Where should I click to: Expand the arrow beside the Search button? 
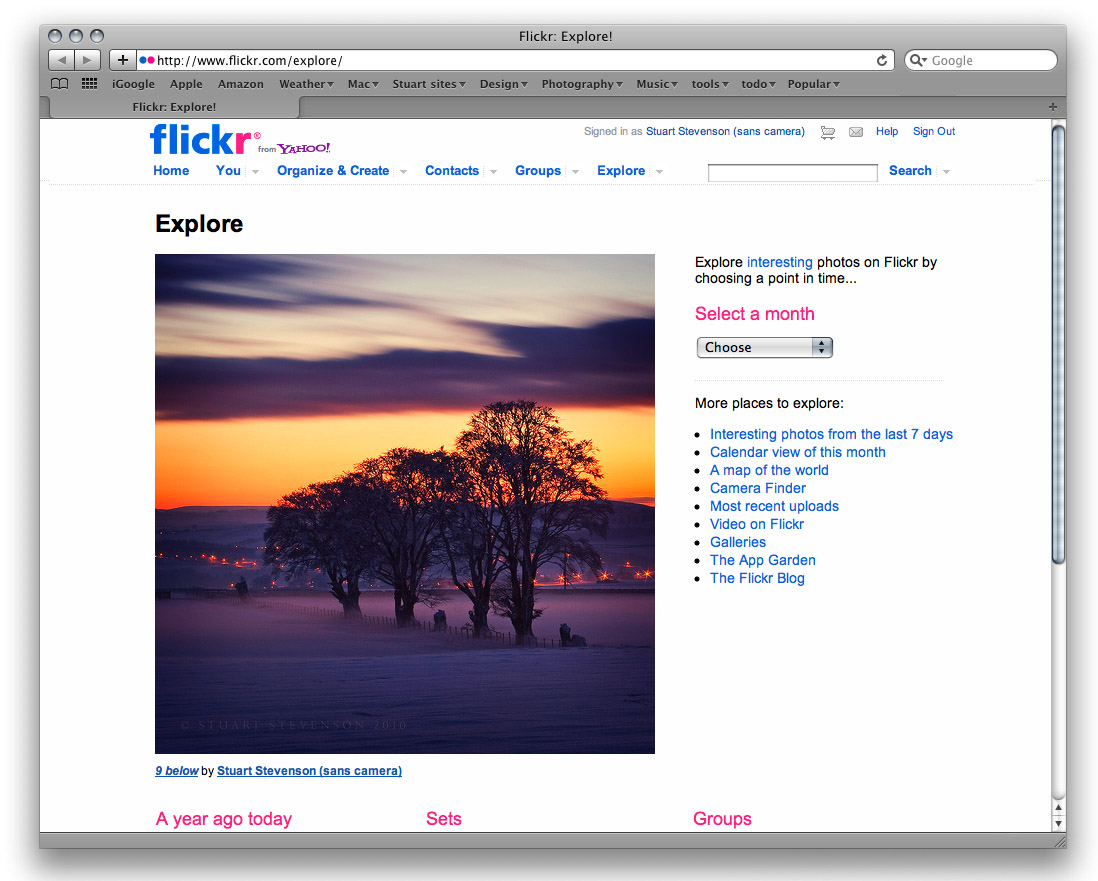[x=946, y=172]
